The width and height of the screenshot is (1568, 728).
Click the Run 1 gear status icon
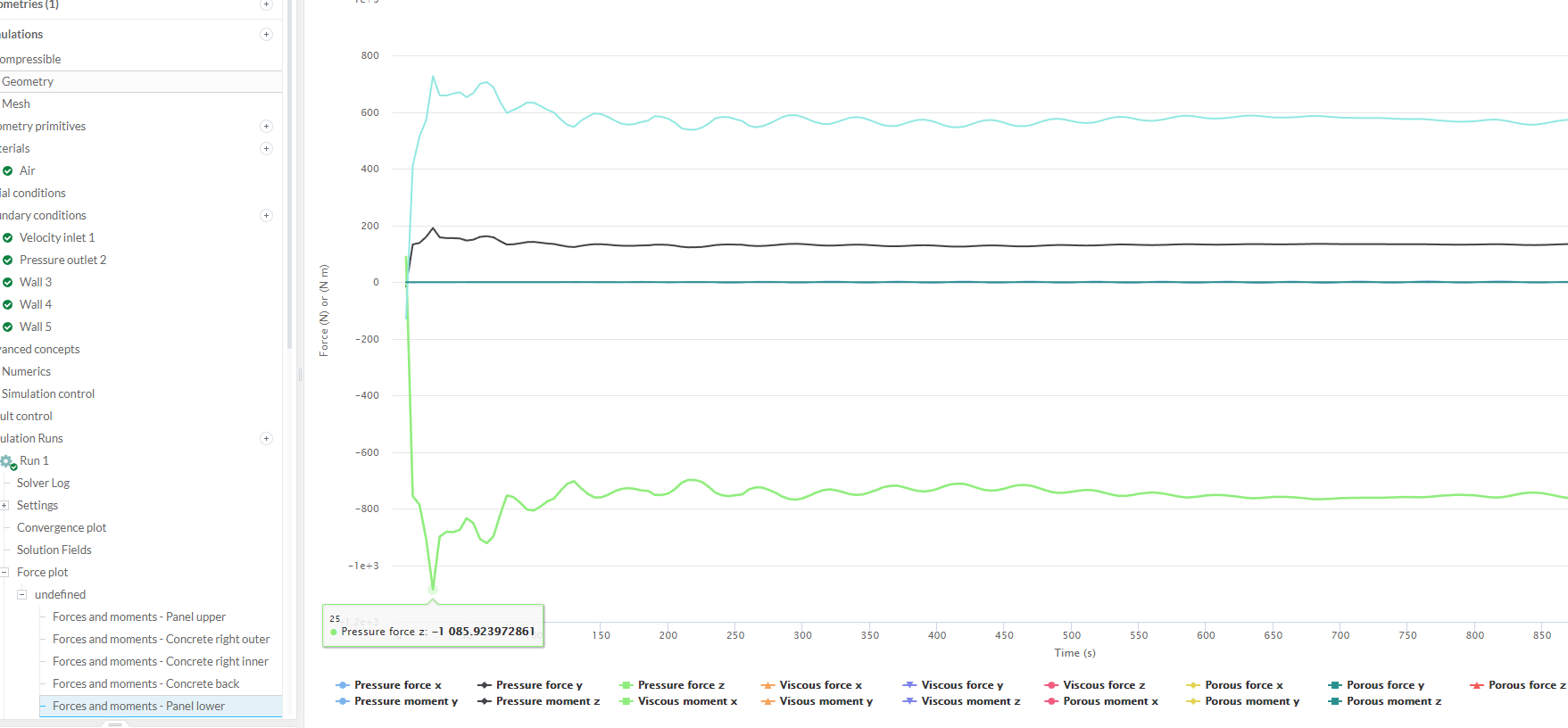(x=8, y=461)
